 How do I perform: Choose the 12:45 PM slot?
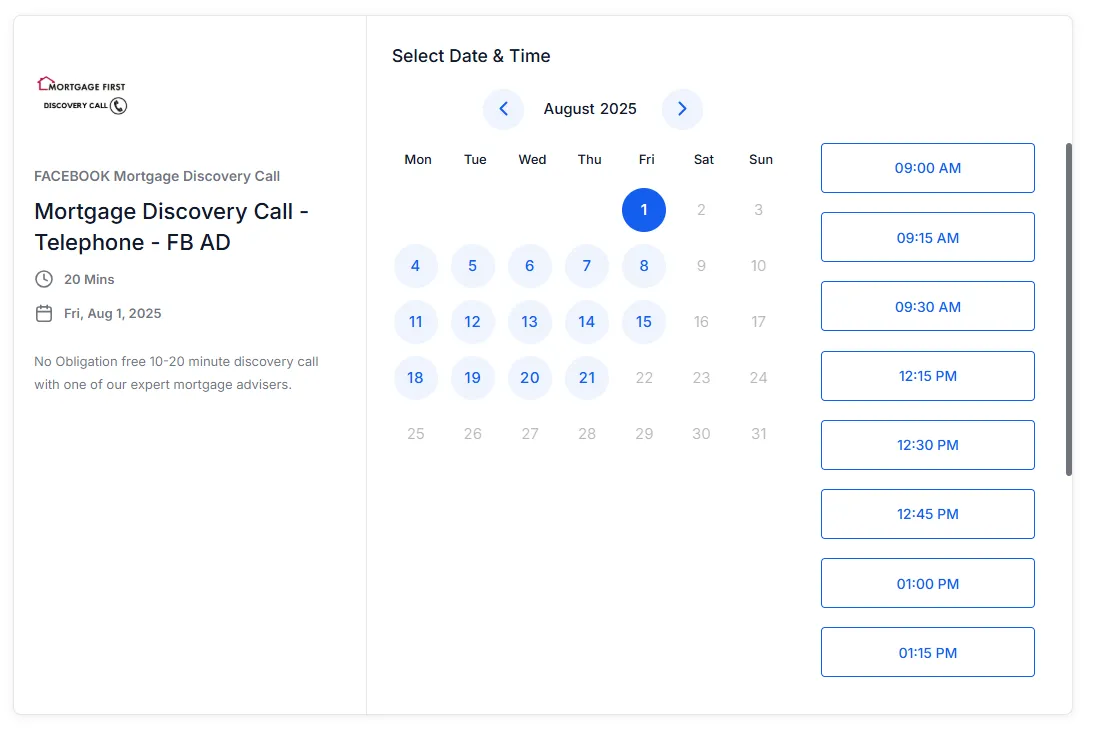(x=927, y=514)
